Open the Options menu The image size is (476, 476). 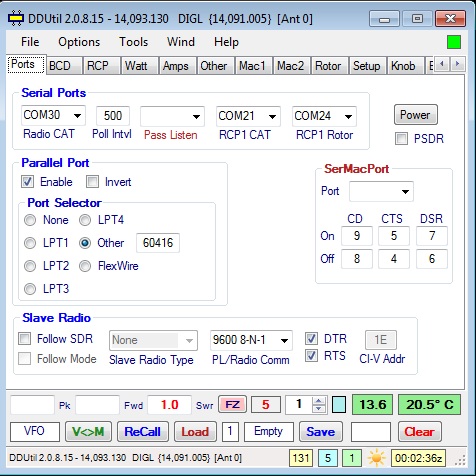79,42
